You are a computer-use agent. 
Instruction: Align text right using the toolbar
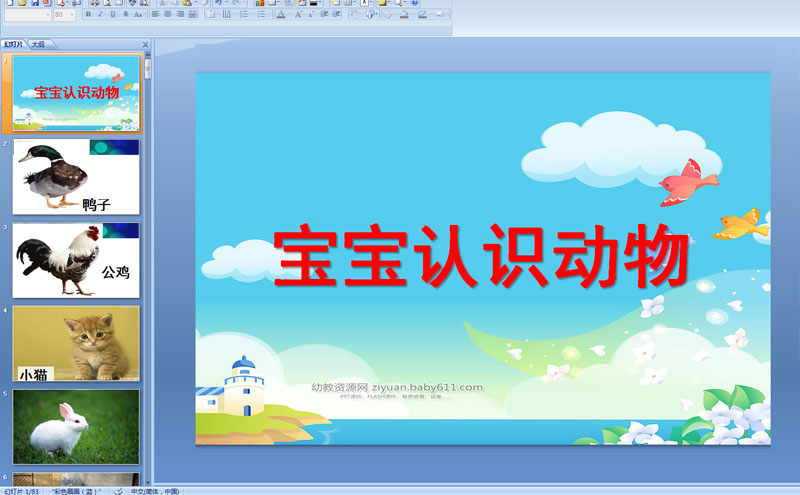click(181, 14)
